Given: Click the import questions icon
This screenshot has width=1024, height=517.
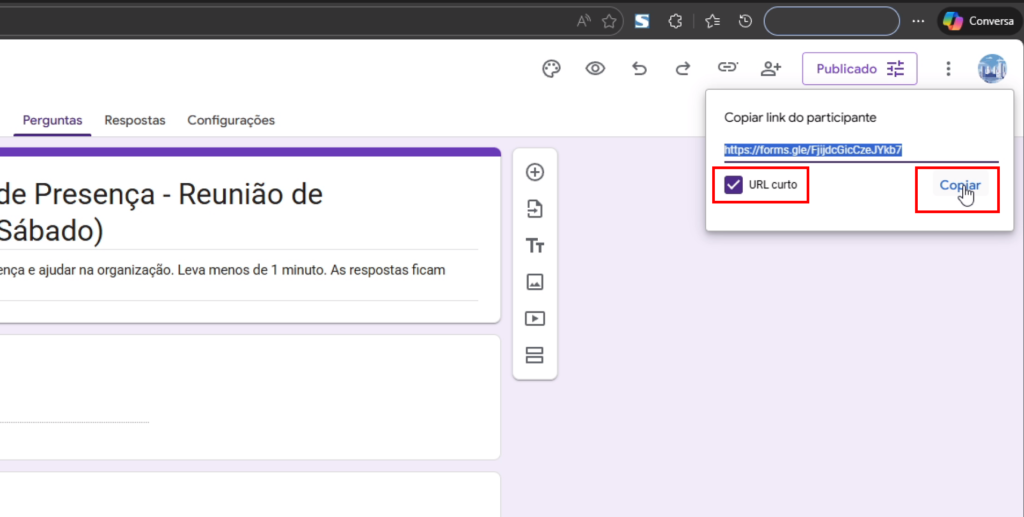Looking at the screenshot, I should click(535, 209).
